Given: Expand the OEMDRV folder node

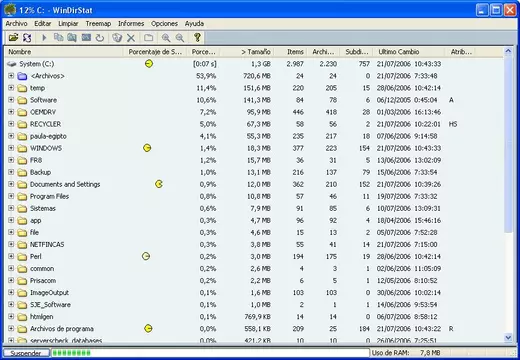Looking at the screenshot, I should (x=11, y=112).
